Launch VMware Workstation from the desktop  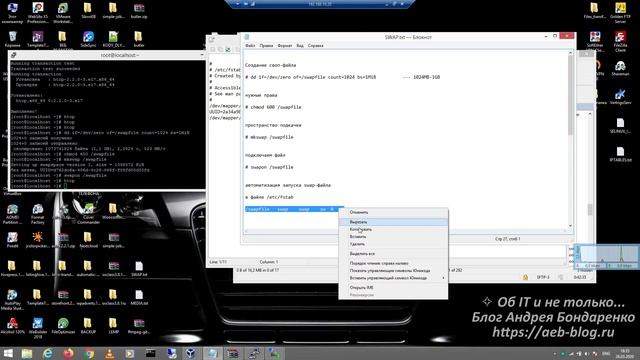pos(63,12)
